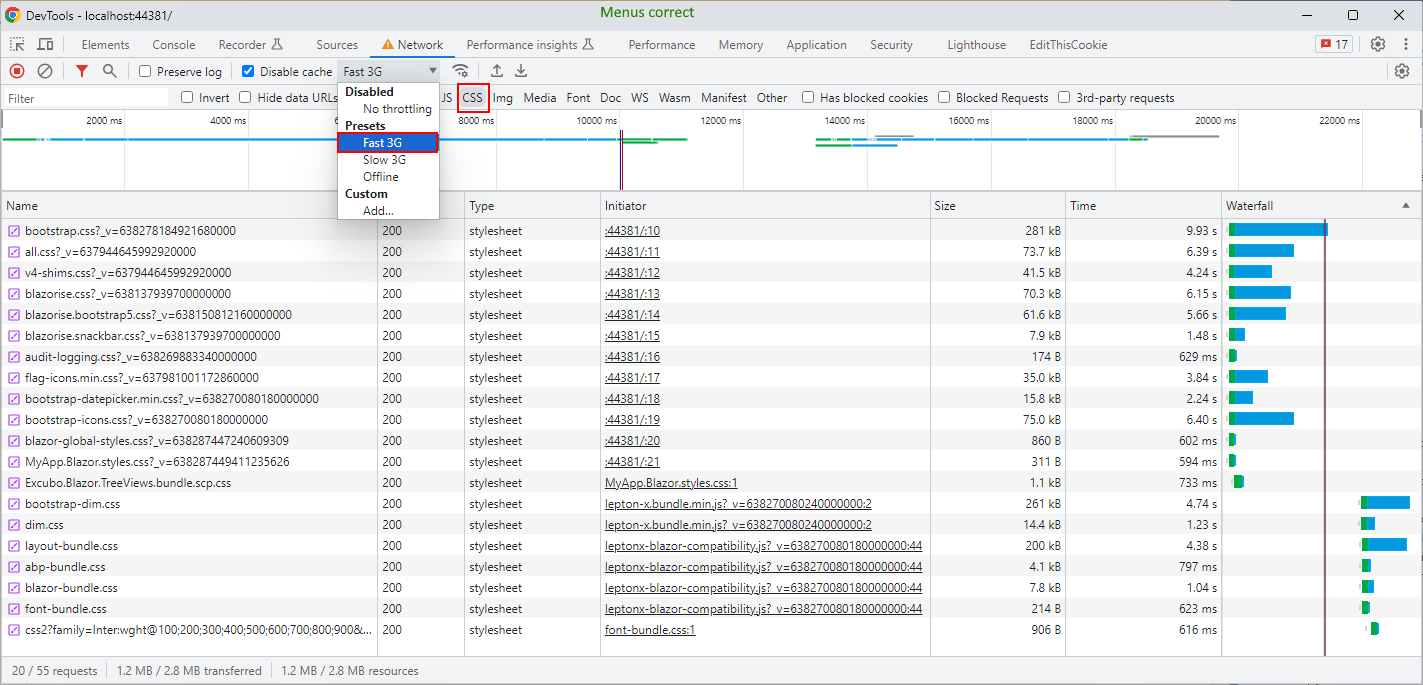Choose No throttling from the dropdown

[x=397, y=109]
